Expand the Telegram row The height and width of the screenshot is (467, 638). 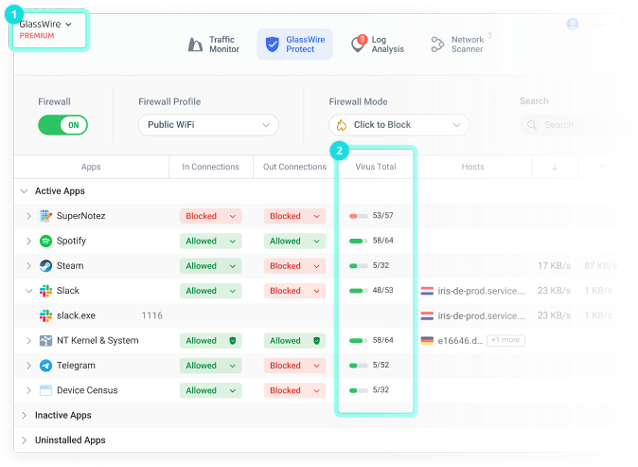point(28,365)
